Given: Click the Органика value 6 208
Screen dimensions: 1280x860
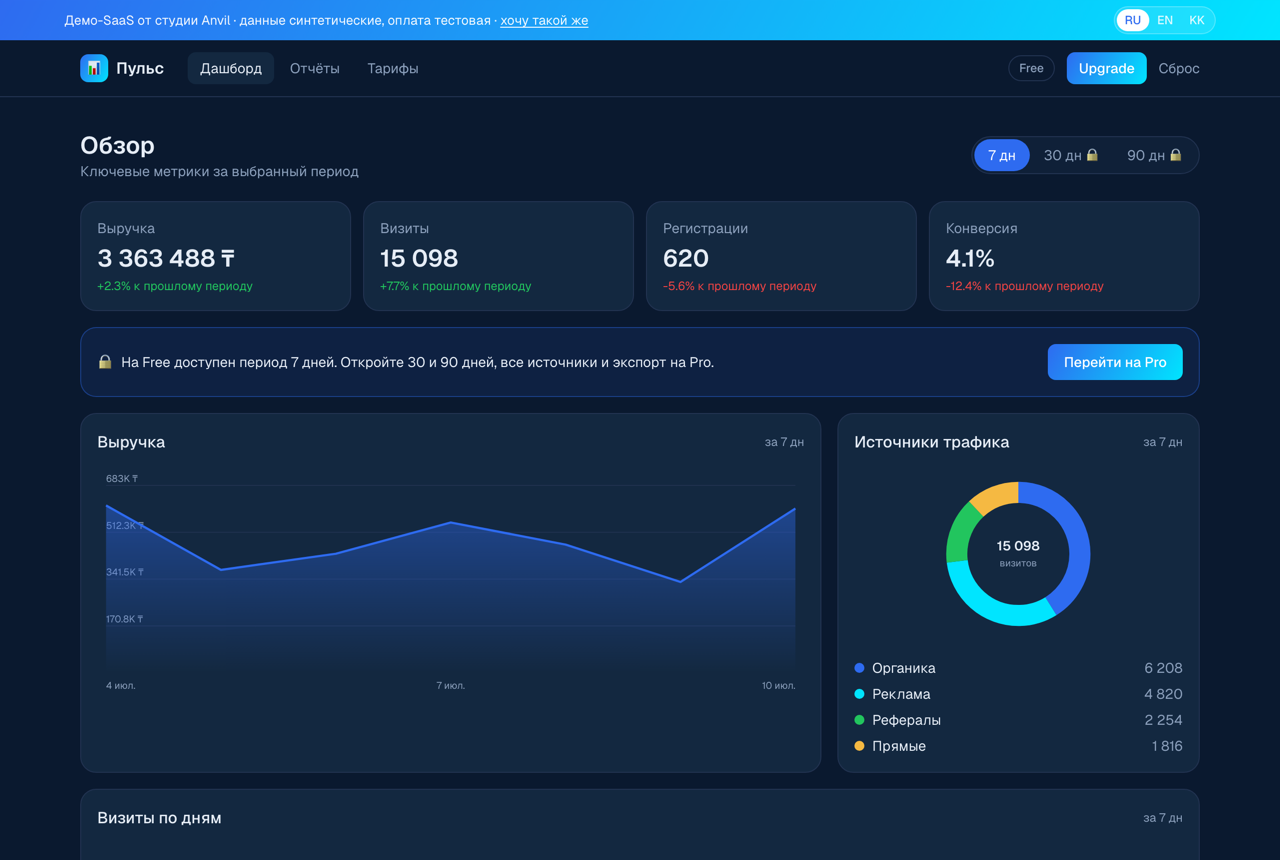Looking at the screenshot, I should pos(1164,668).
